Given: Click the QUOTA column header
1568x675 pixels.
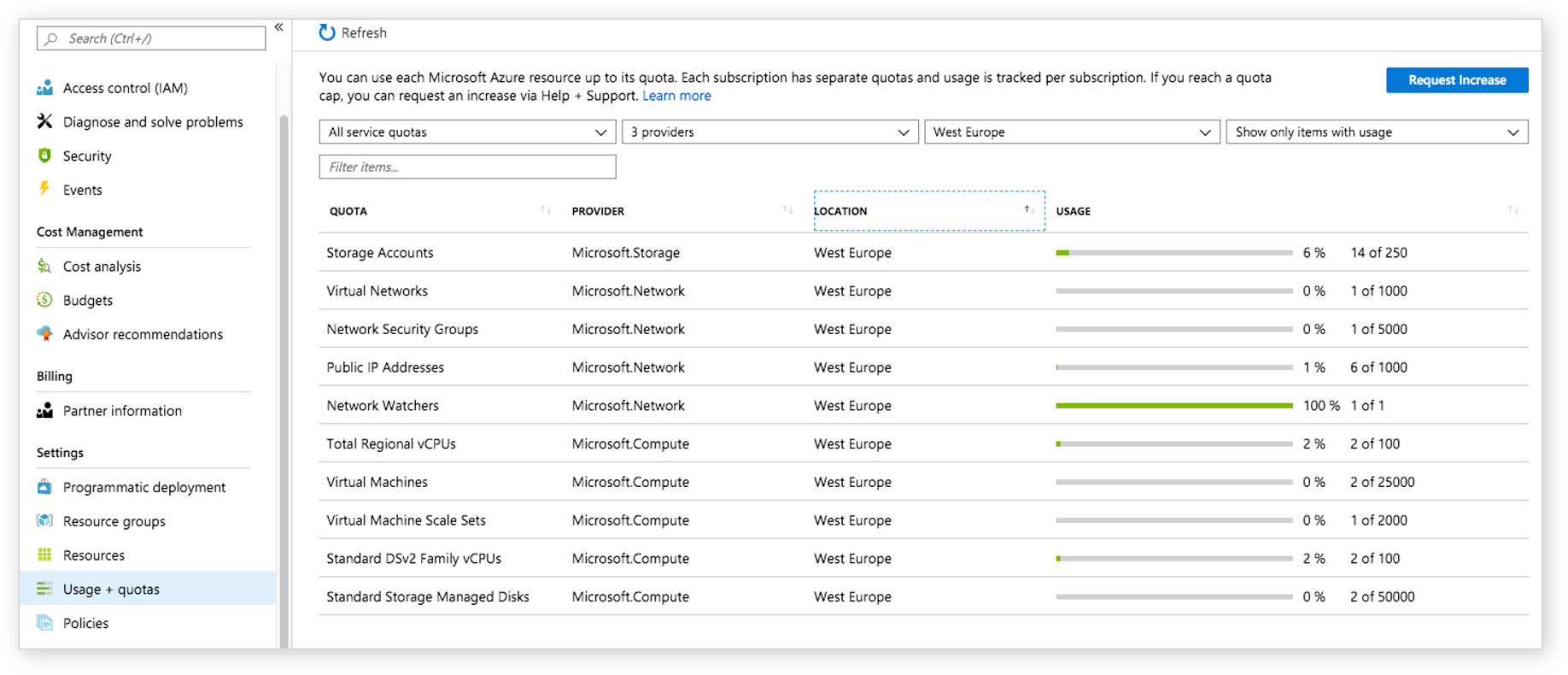Looking at the screenshot, I should [x=348, y=211].
